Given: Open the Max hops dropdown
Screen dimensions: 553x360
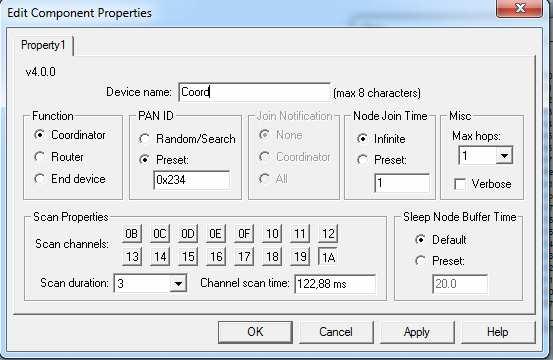Looking at the screenshot, I should click(504, 155).
